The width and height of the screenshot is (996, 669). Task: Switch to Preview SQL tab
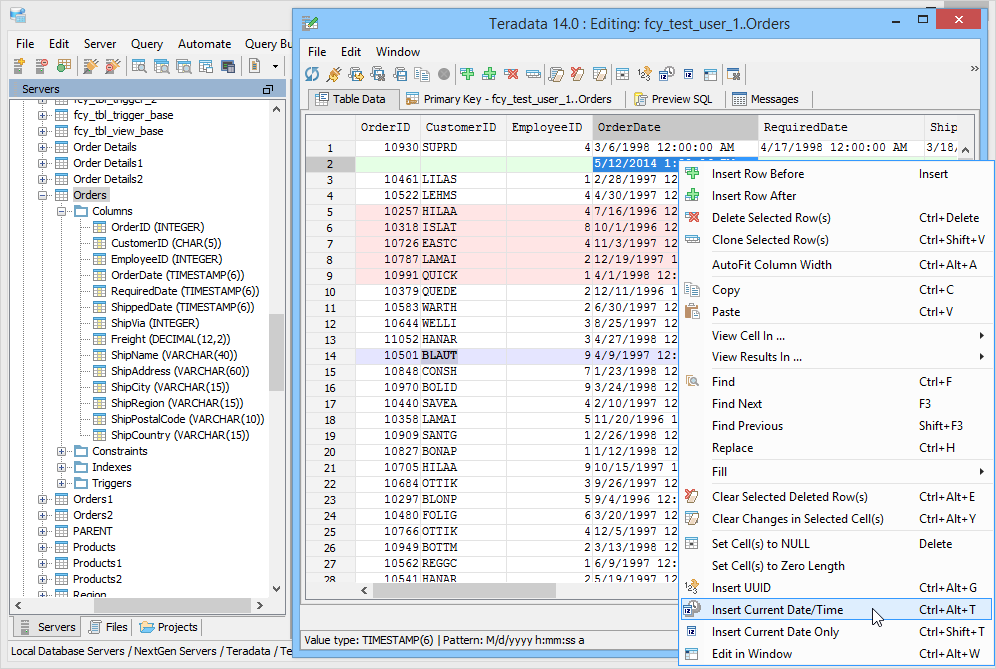pyautogui.click(x=673, y=99)
